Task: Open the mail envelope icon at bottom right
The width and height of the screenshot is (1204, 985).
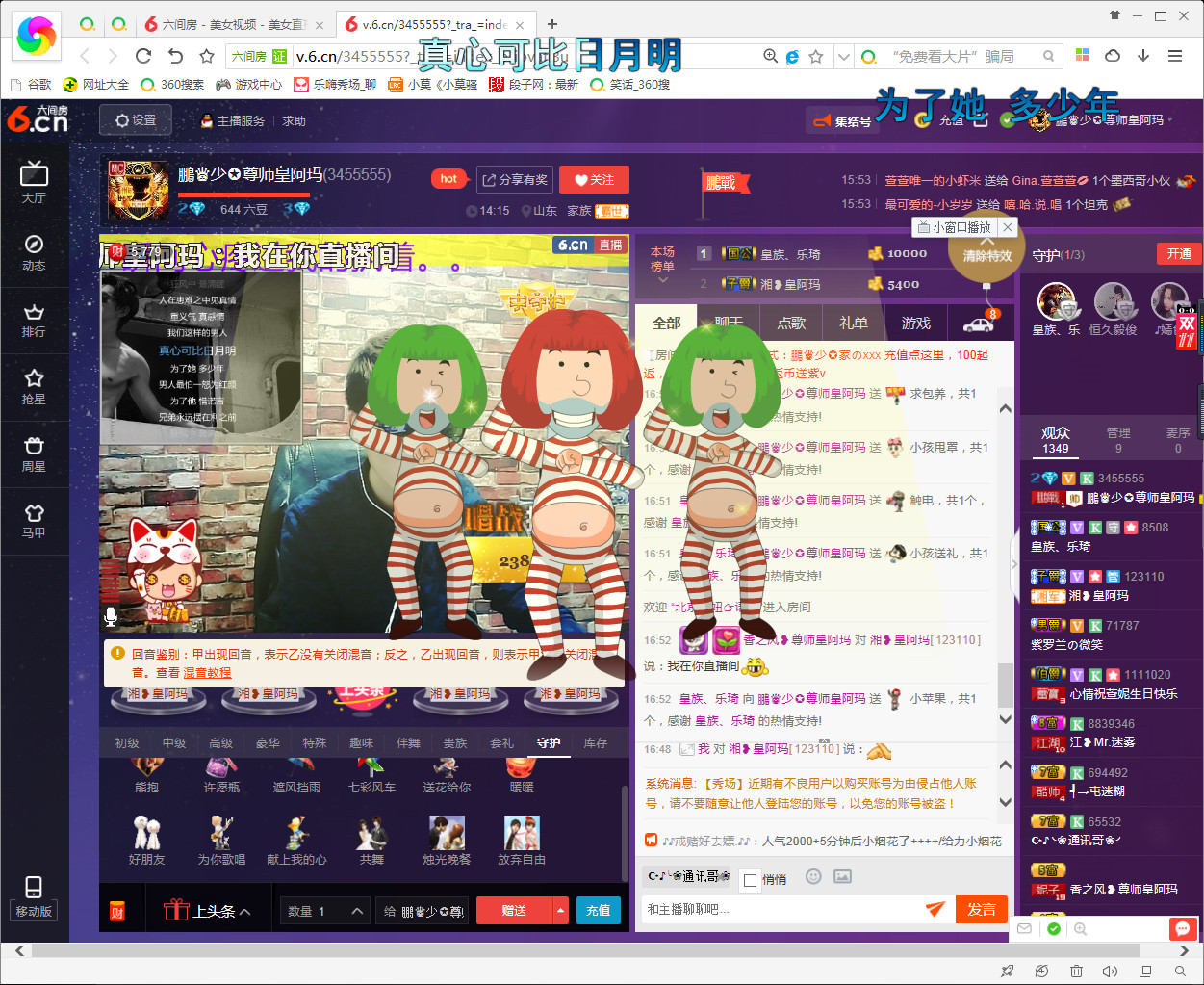Action: coord(1024,929)
